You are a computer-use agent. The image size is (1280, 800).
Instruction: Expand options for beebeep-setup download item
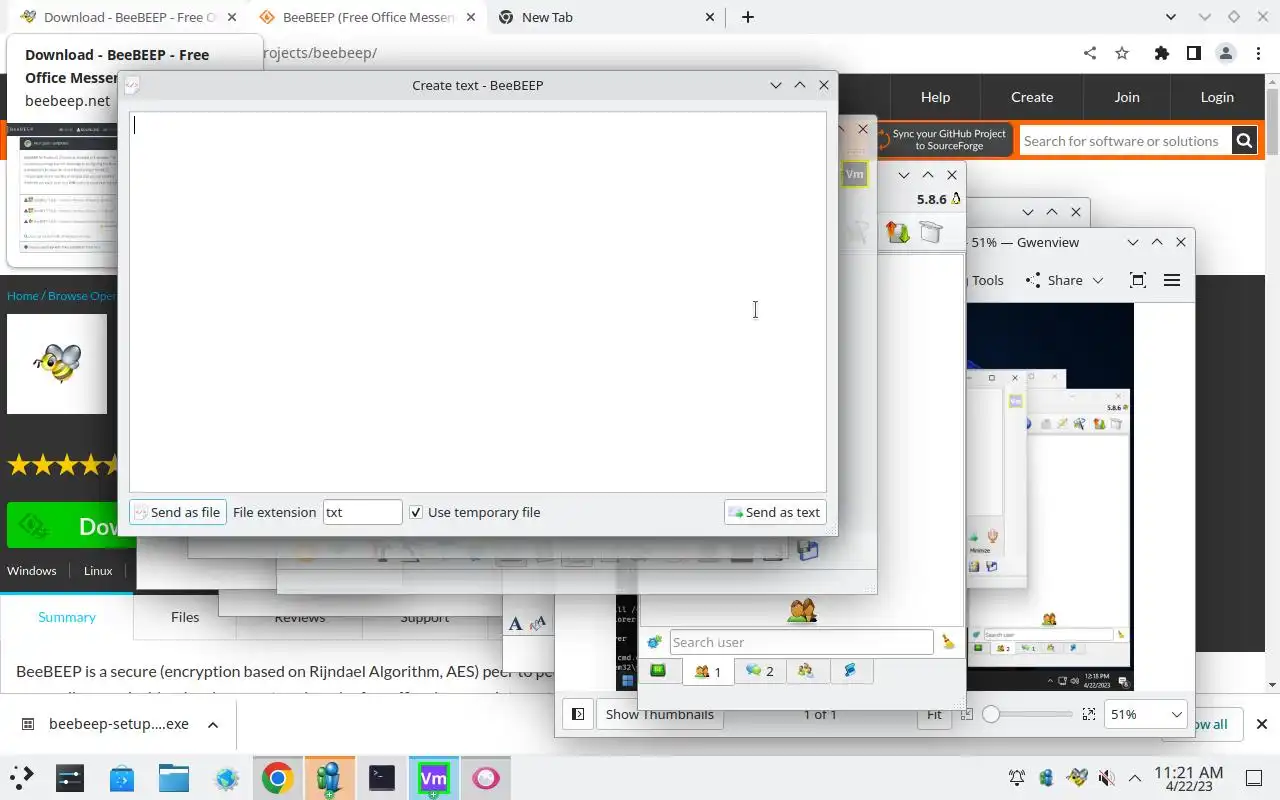[x=212, y=724]
